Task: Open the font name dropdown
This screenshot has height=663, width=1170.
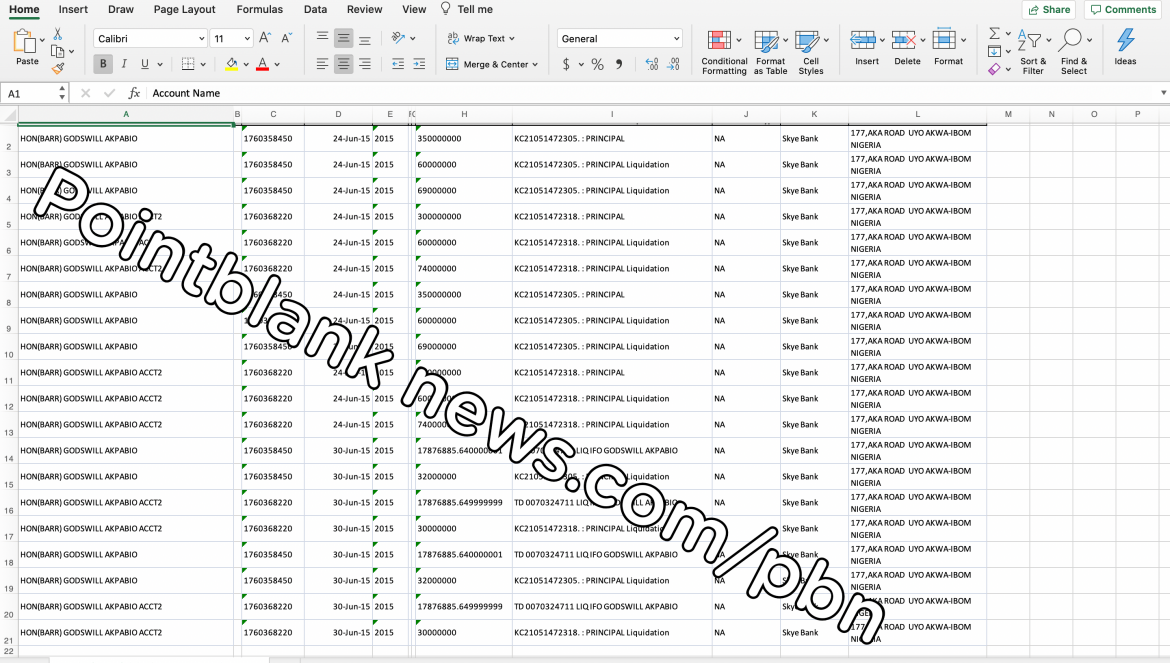Action: 201,38
